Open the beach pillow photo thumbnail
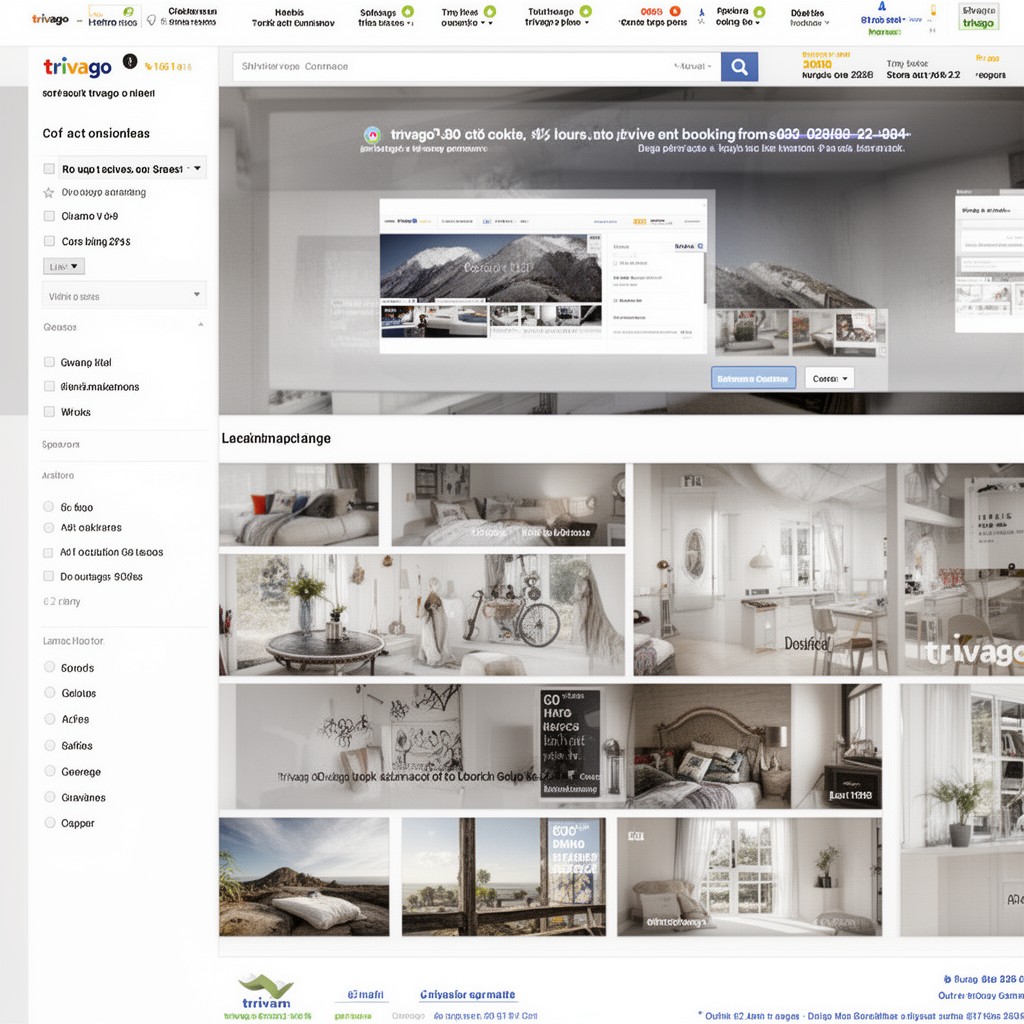Screen dimensions: 1024x1024 (x=304, y=876)
